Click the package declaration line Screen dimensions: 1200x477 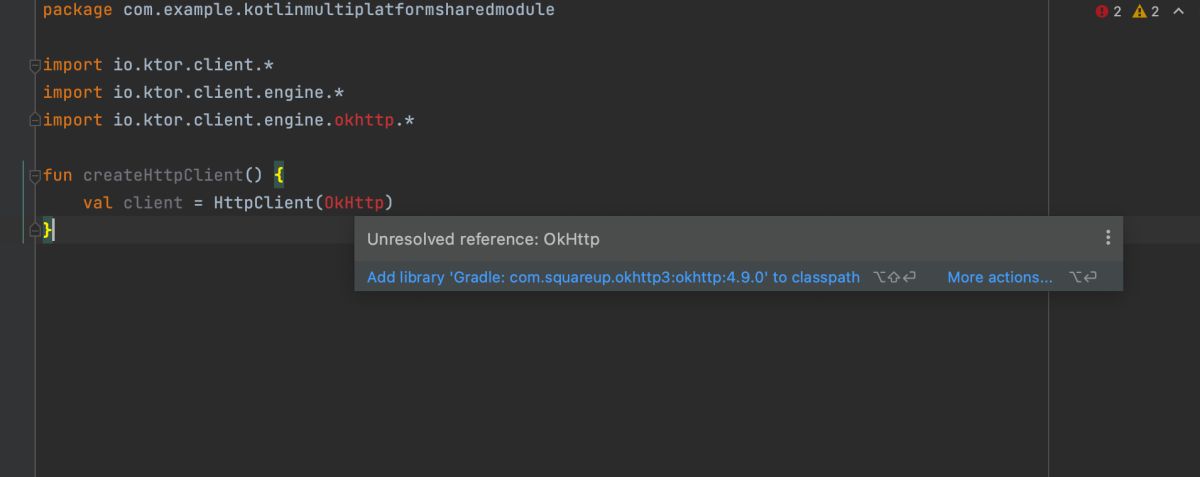(x=298, y=10)
